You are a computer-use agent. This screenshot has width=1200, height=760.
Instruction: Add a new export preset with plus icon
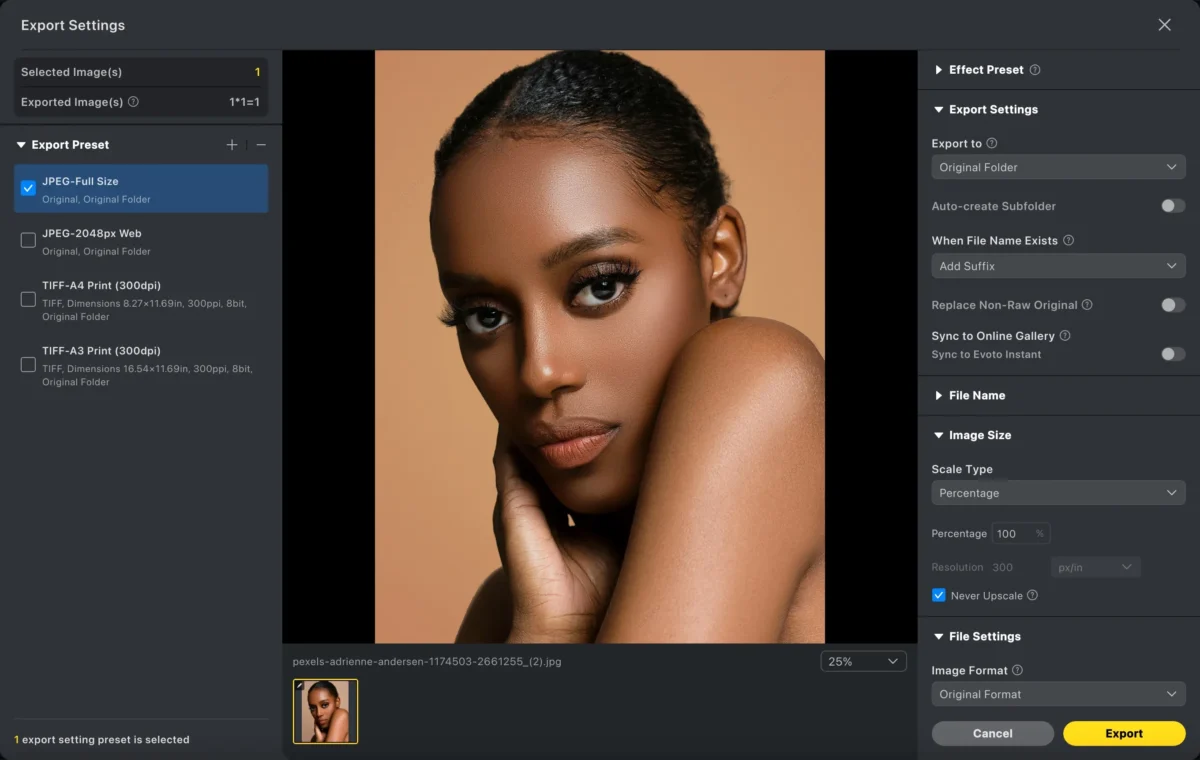click(232, 145)
